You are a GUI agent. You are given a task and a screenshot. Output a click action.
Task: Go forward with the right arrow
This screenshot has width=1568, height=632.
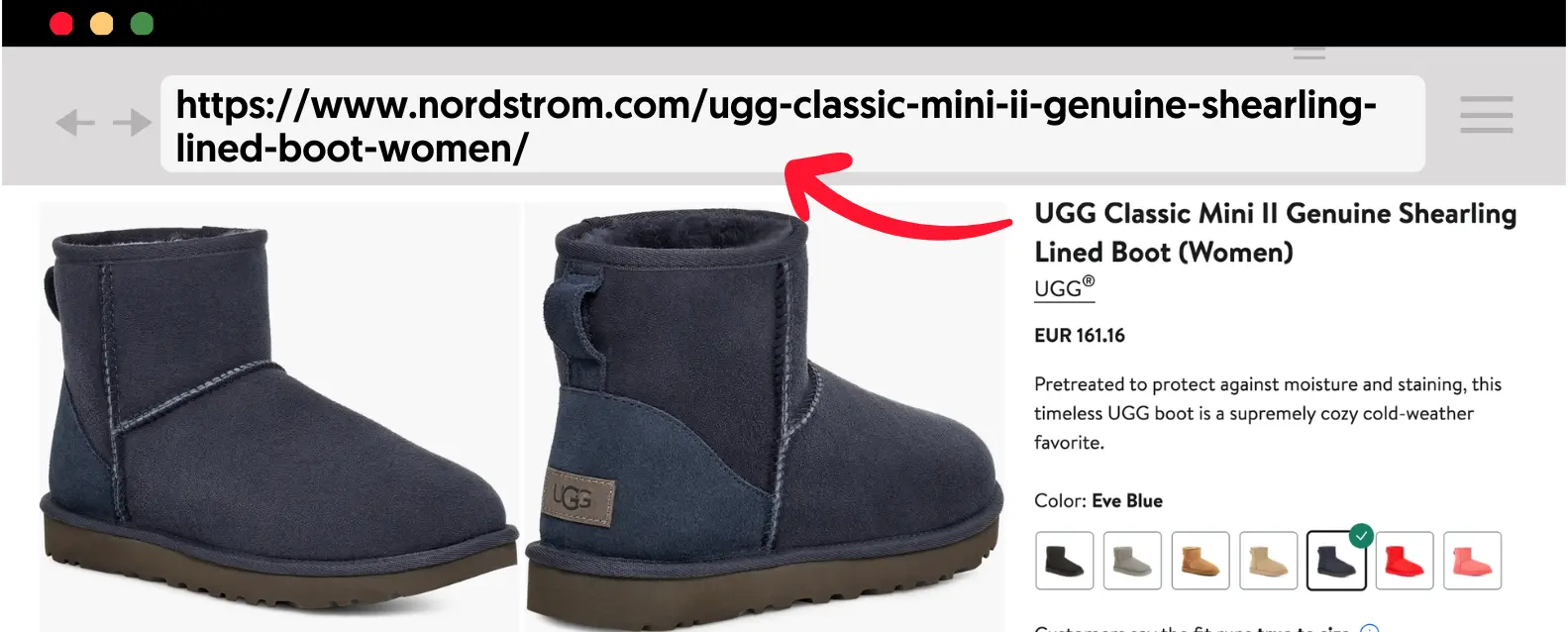click(132, 122)
